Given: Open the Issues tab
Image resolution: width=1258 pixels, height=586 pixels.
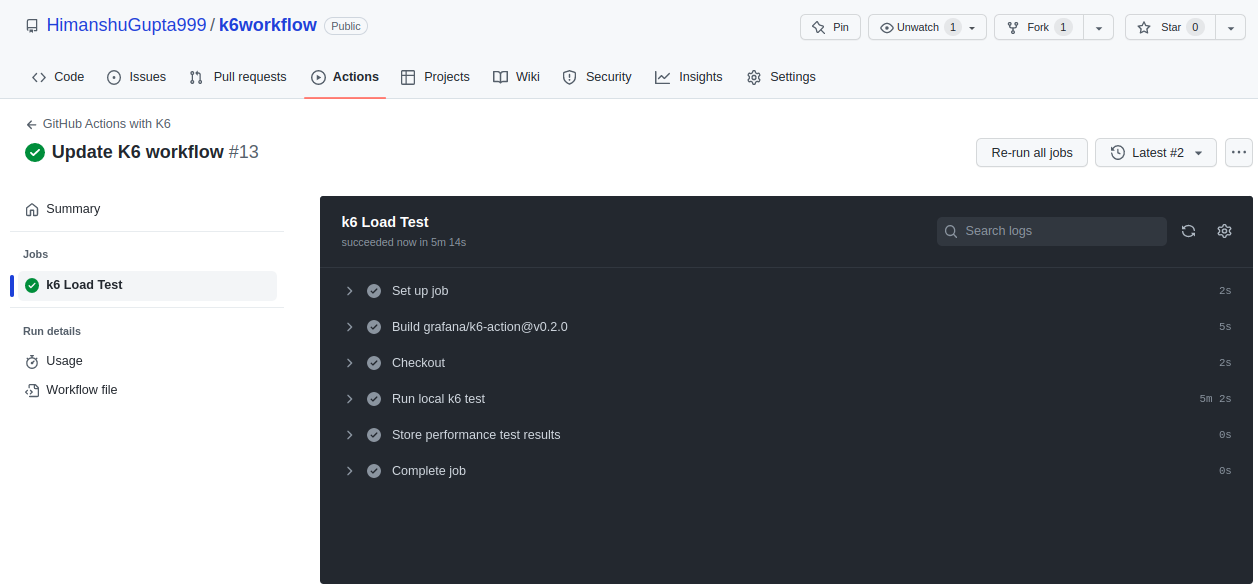Looking at the screenshot, I should 137,77.
